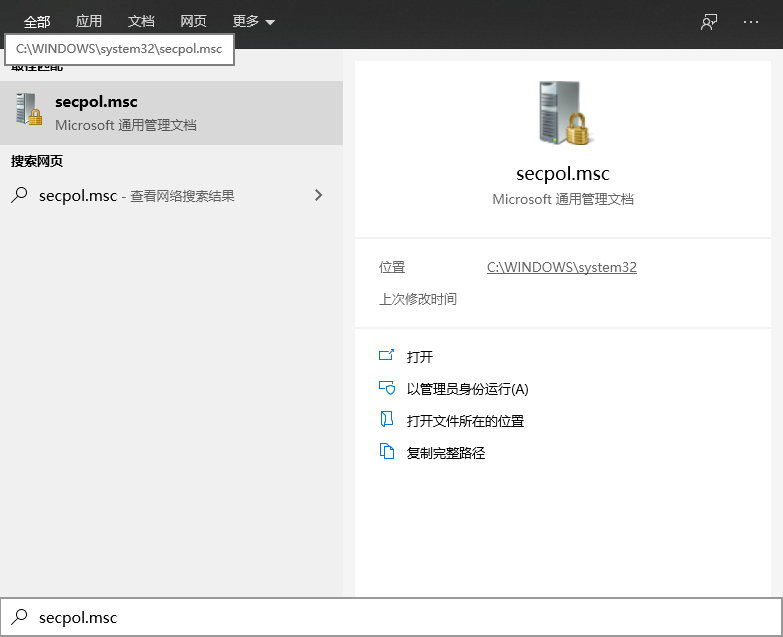The image size is (783, 637).
Task: Switch to the 全部 tab
Action: click(37, 22)
